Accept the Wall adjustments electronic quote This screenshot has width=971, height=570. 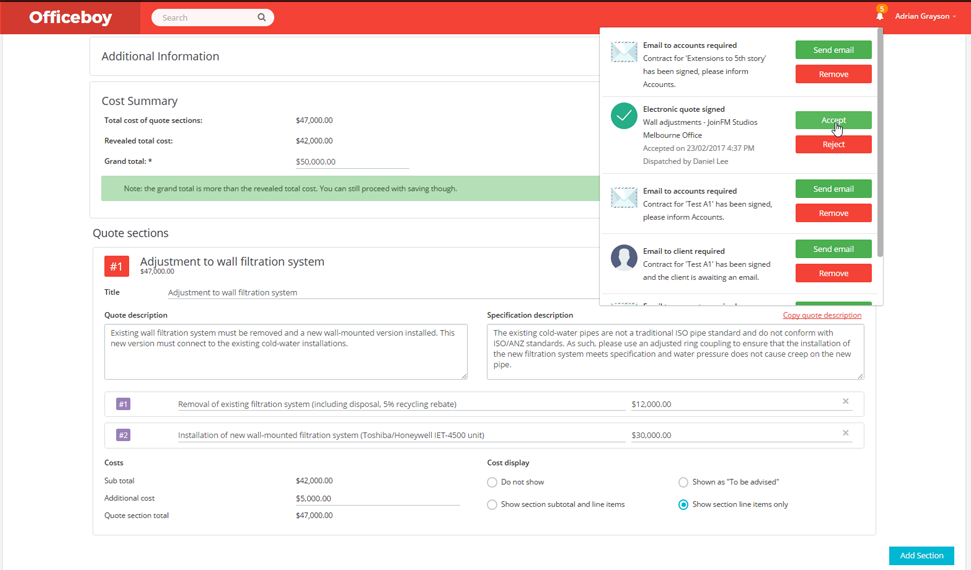(833, 120)
